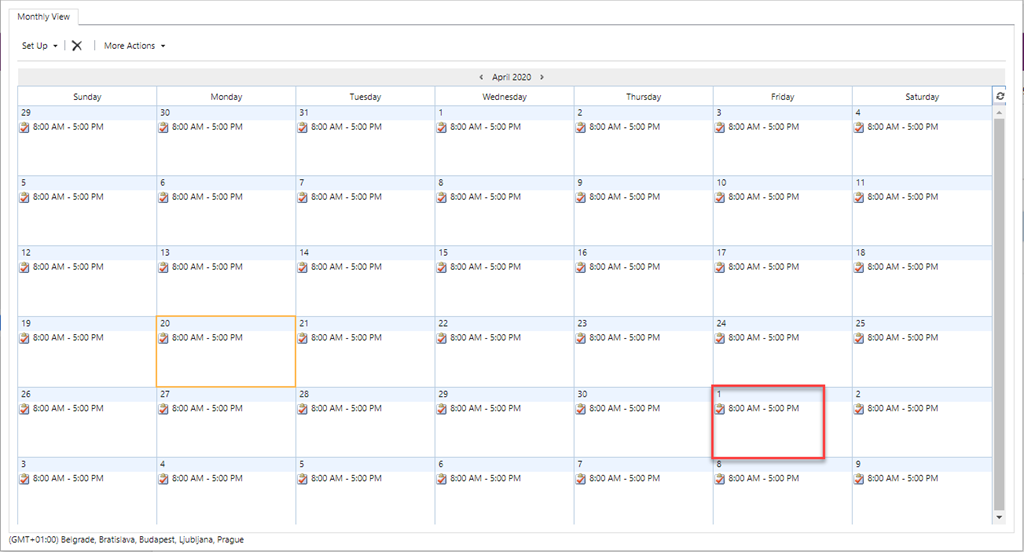Screen dimensions: 1024x552
Task: Open the Set Up dropdown menu
Action: click(x=40, y=46)
